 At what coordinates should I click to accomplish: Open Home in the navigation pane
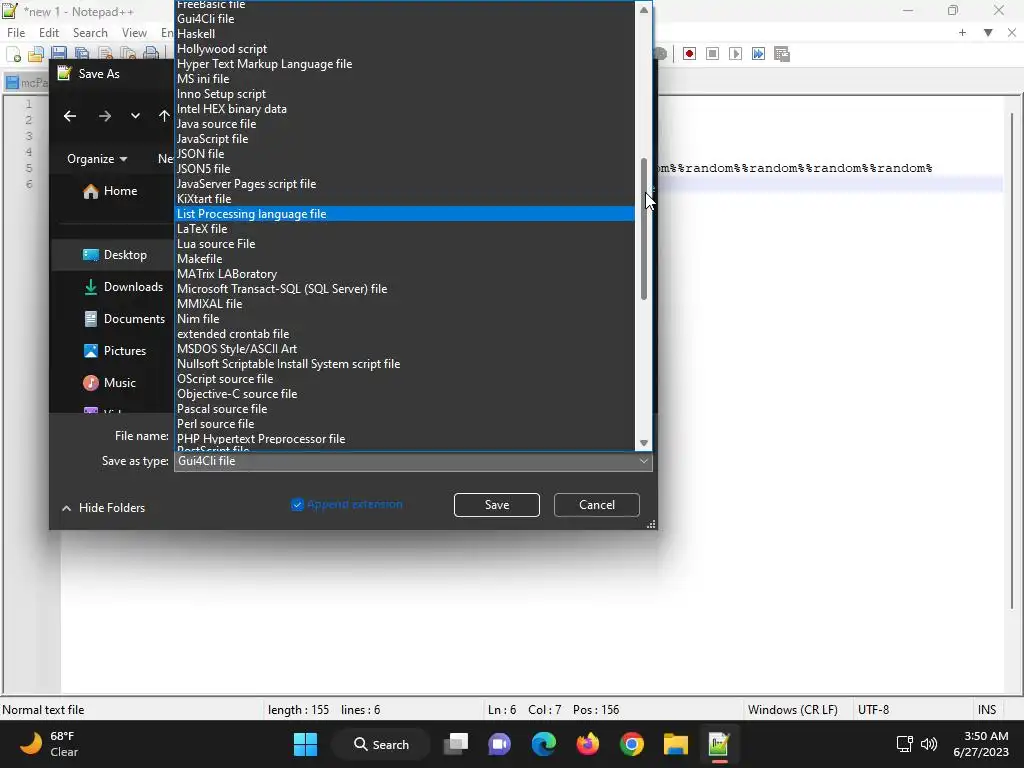110,191
